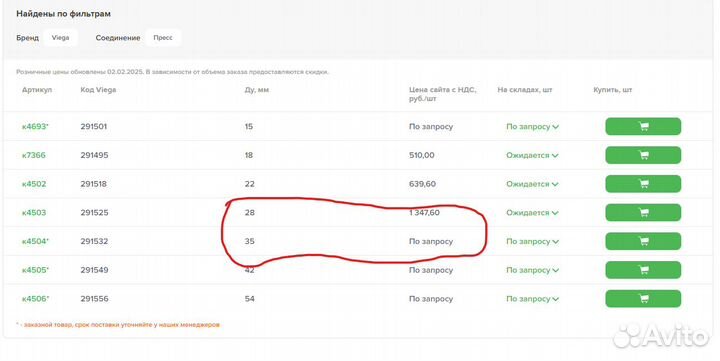Click the Viega brand filter chip

[60, 38]
